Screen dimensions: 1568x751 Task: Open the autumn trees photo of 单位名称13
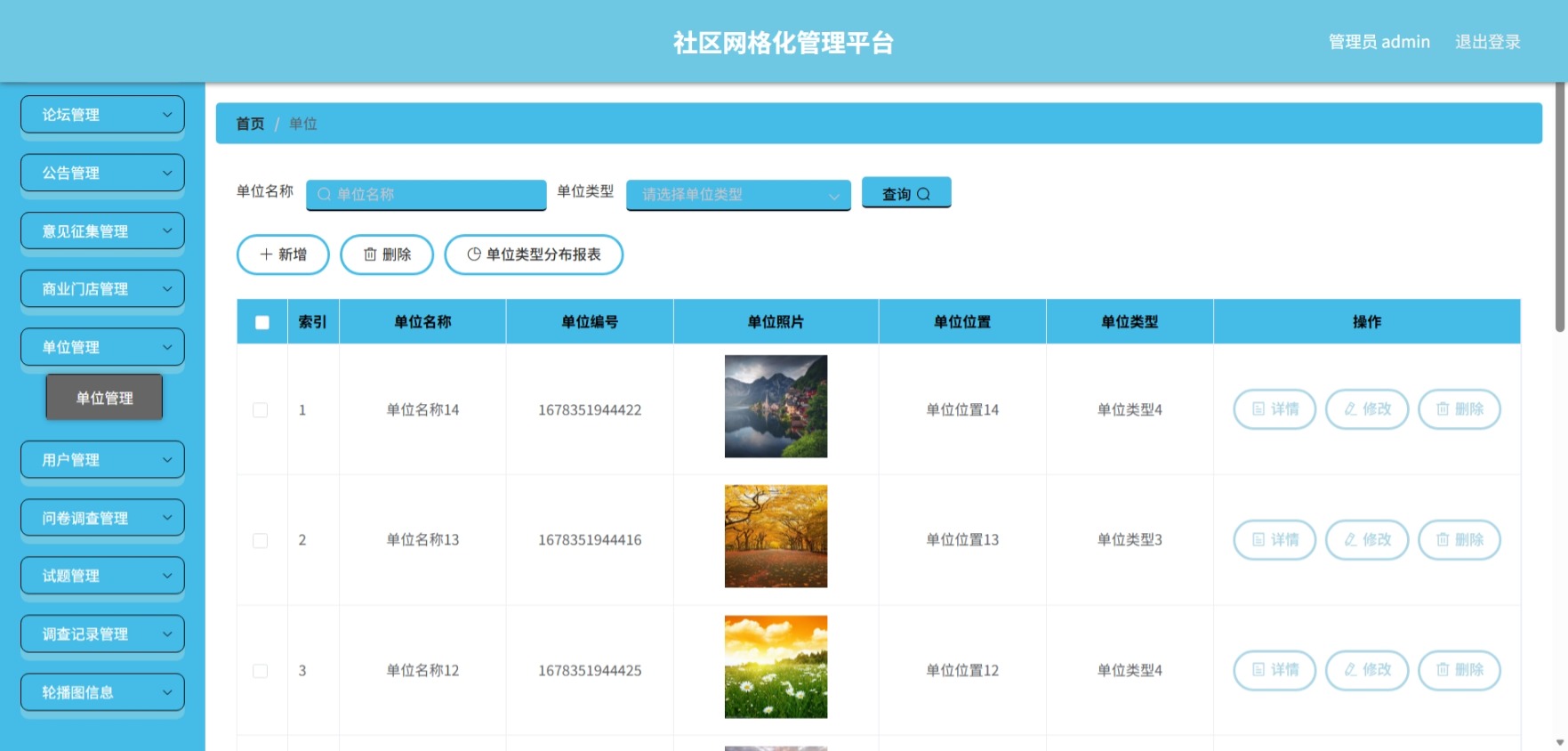776,537
